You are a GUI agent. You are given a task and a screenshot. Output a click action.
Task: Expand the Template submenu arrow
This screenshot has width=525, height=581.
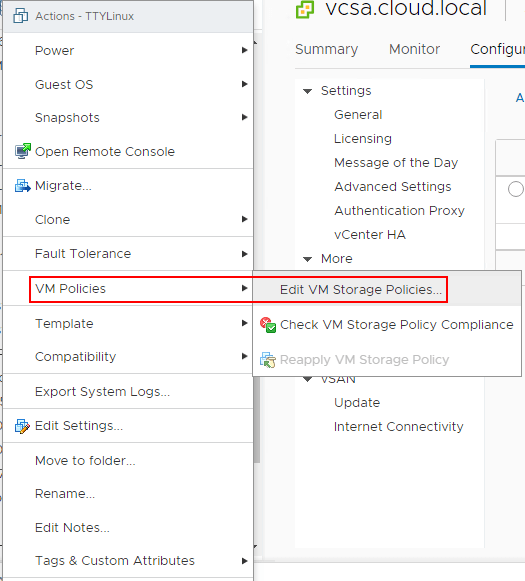point(244,323)
